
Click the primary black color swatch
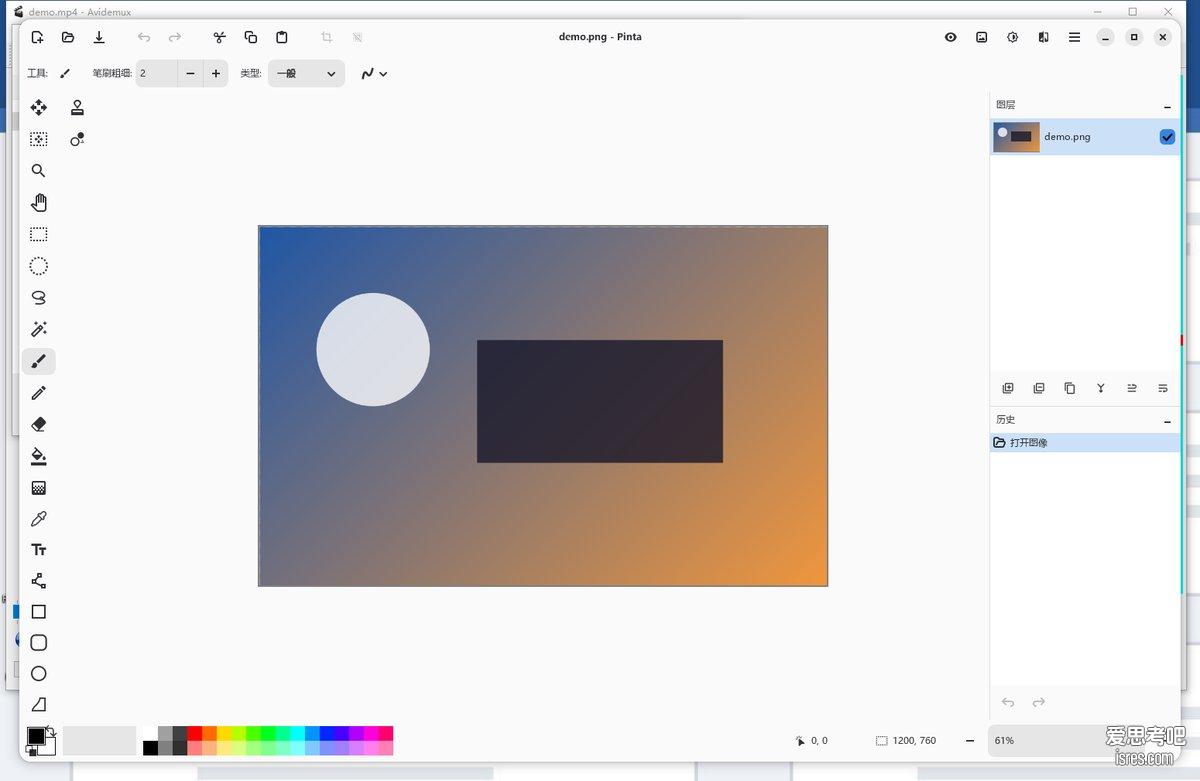click(x=36, y=736)
